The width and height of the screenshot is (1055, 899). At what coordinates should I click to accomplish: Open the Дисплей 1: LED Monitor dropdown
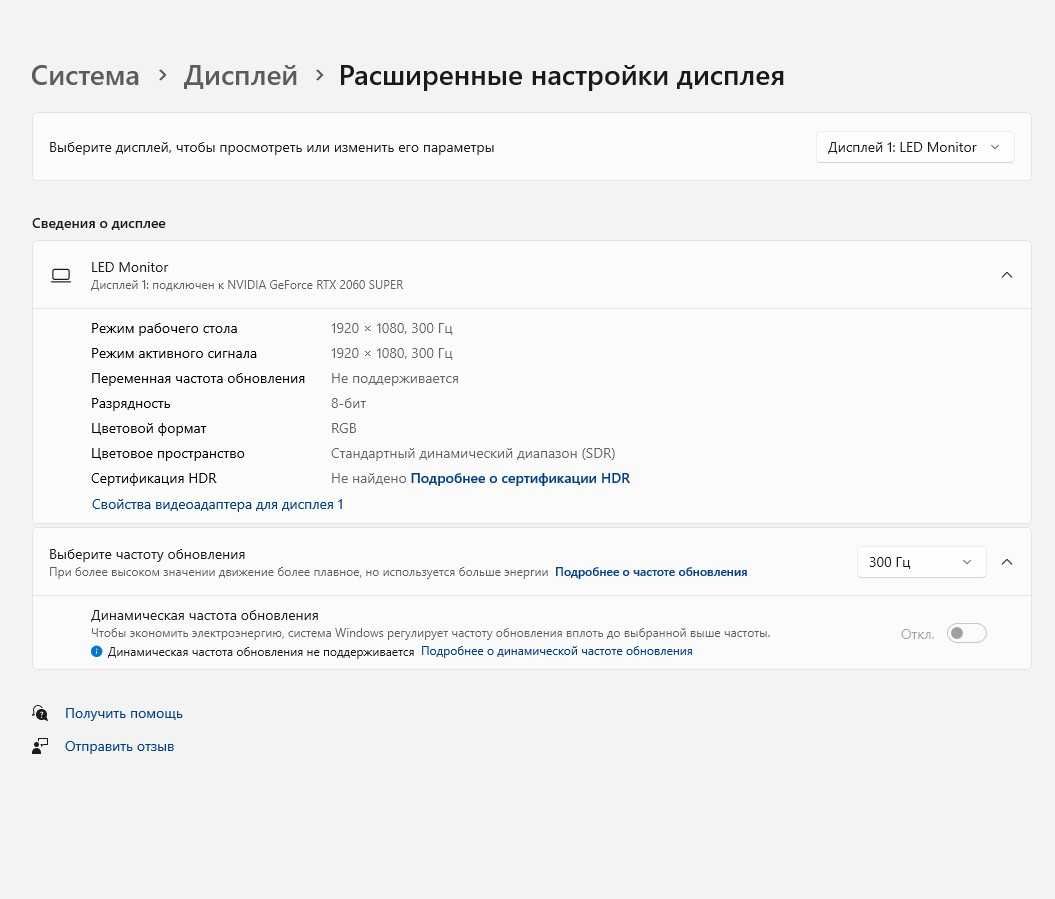(914, 147)
